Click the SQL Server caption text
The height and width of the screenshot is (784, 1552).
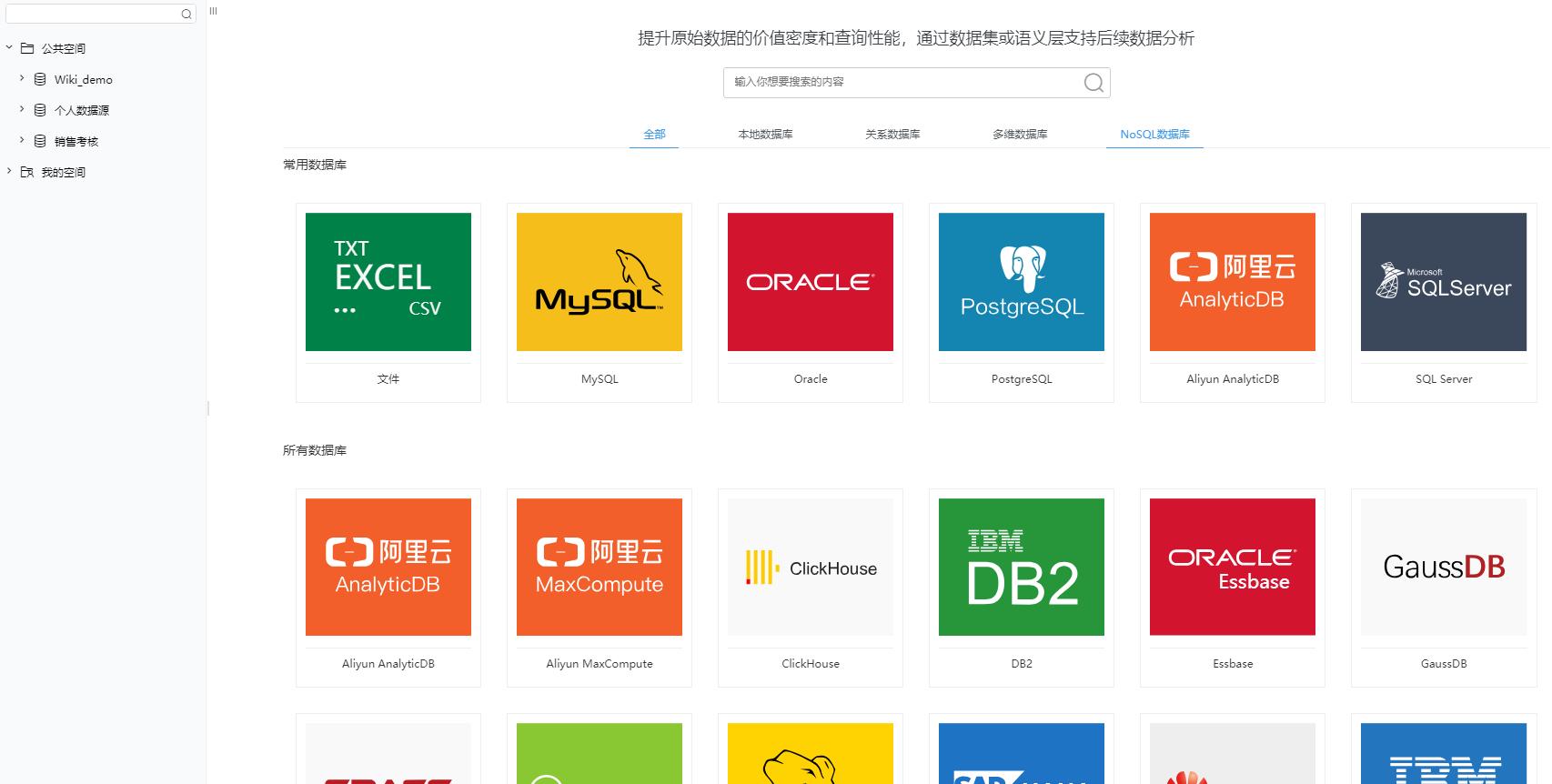coord(1444,379)
